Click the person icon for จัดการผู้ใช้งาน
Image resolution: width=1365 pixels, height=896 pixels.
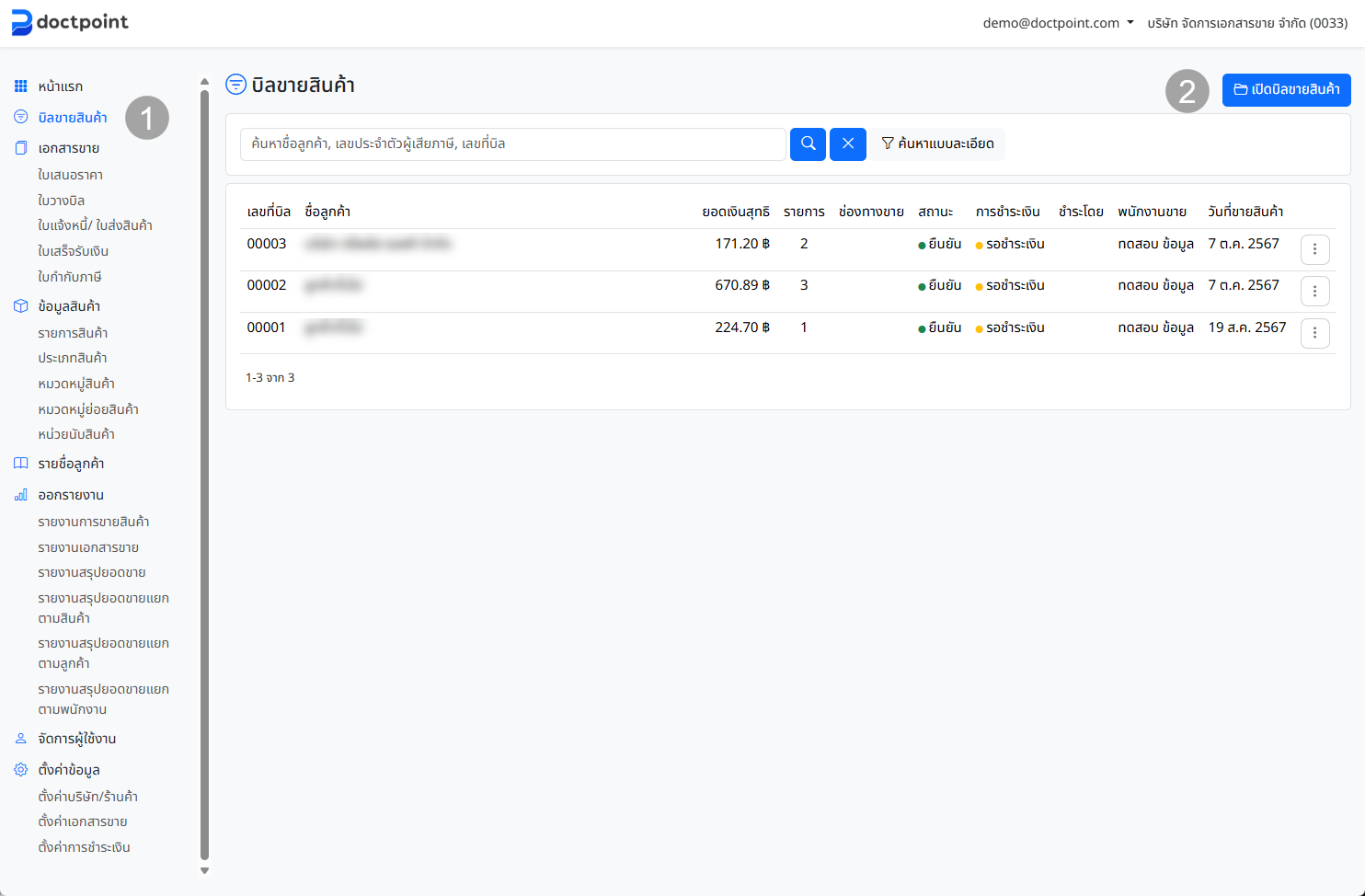tap(21, 739)
